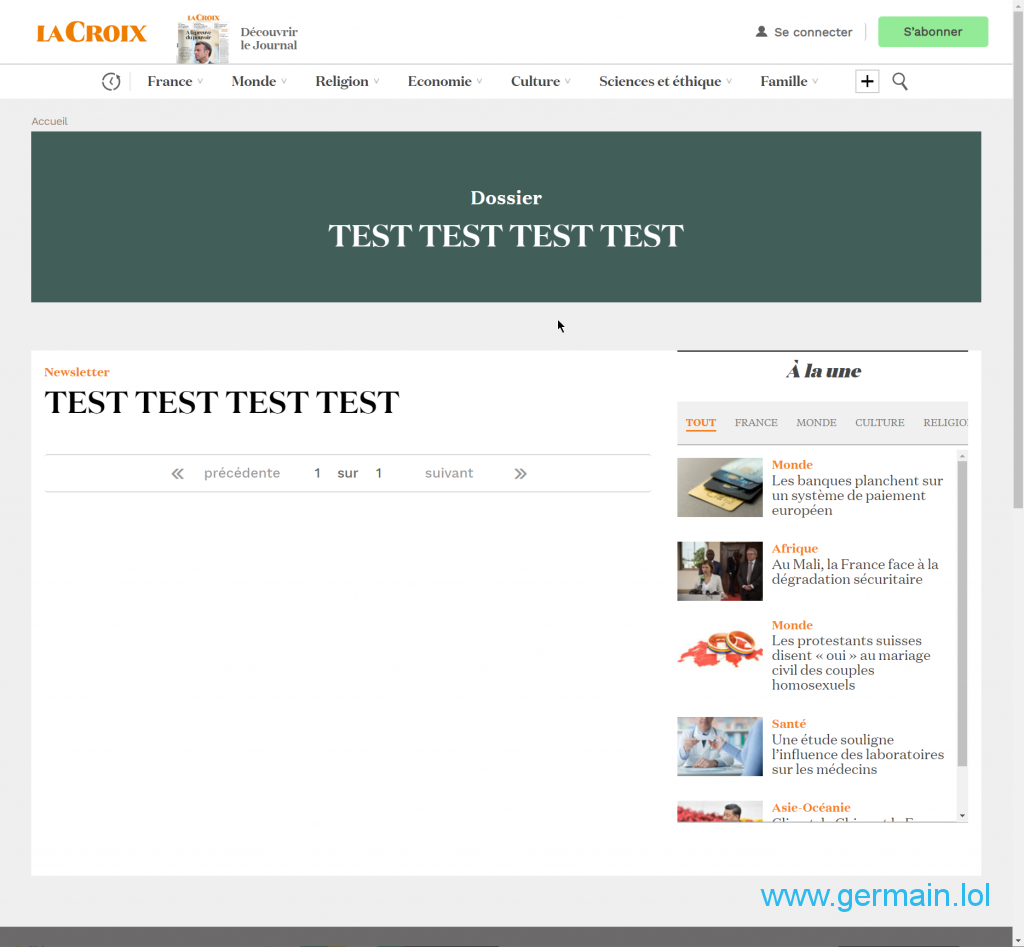Select the TOUT tab in À la une
1024x947 pixels.
point(701,423)
